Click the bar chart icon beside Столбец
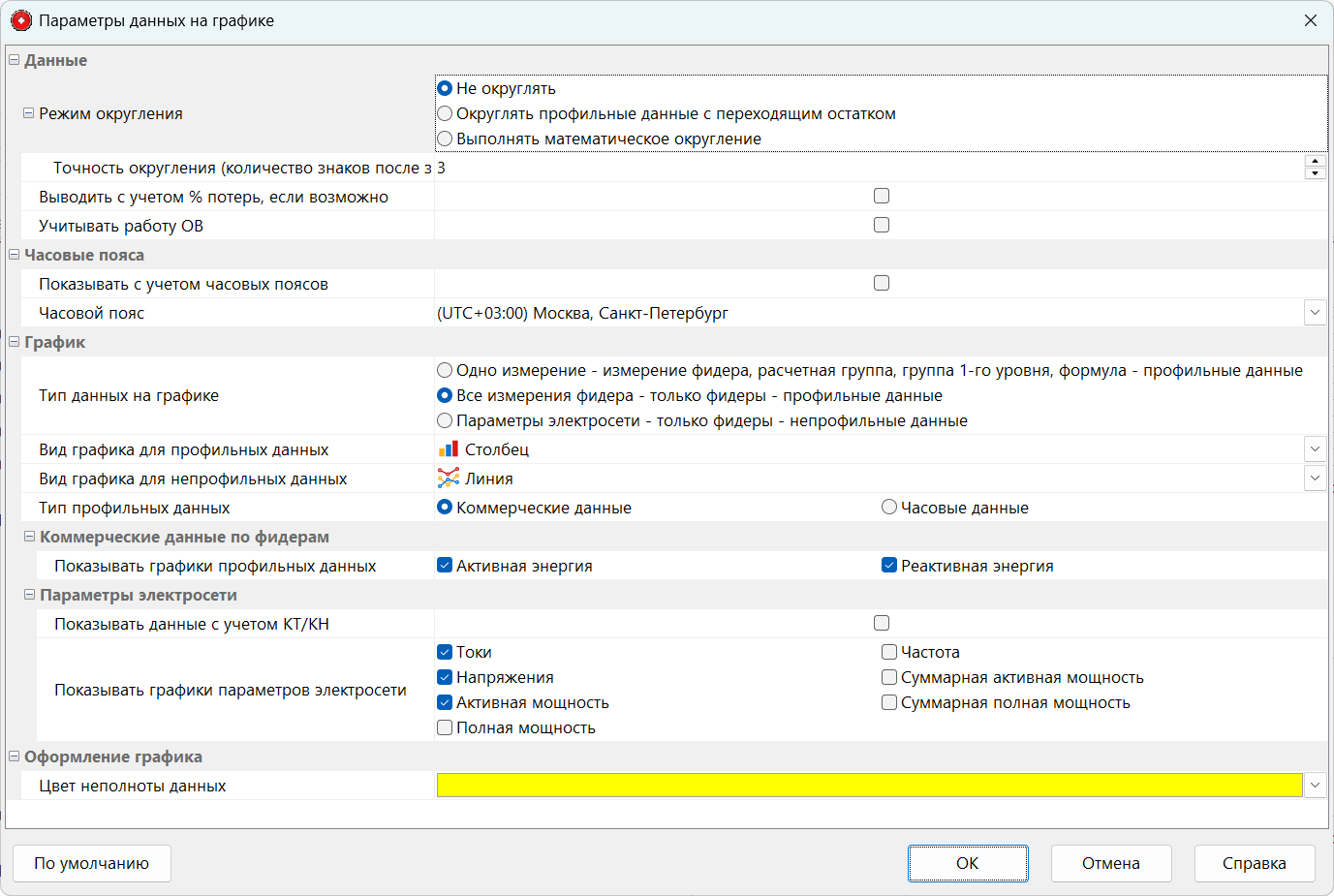1334x896 pixels. click(448, 449)
